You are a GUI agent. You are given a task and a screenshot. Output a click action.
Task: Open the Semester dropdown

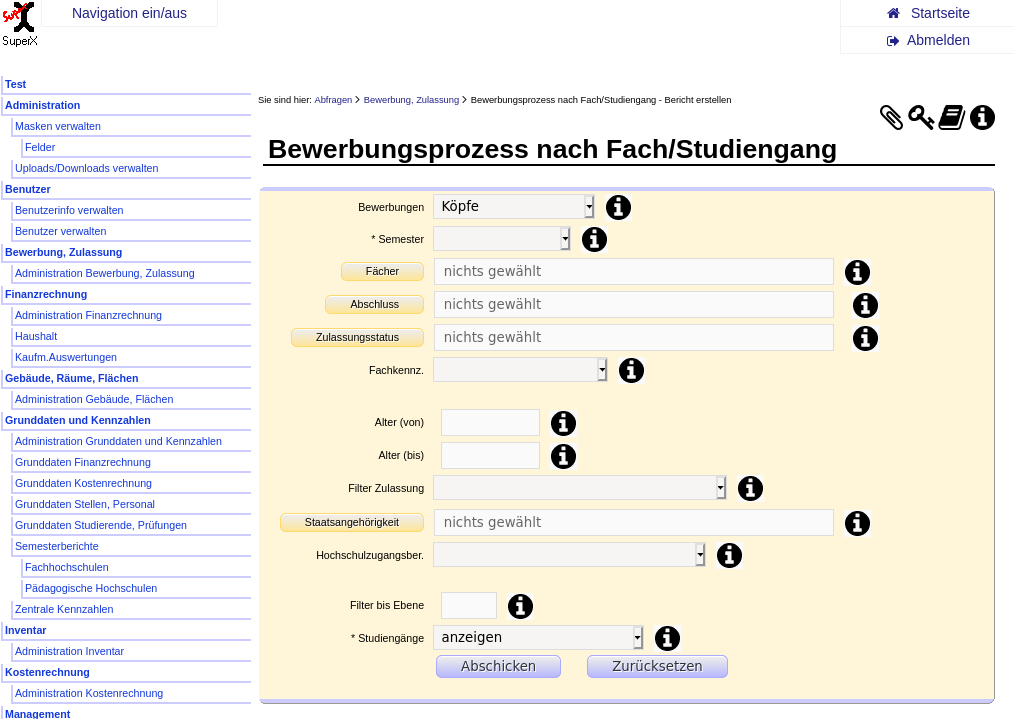501,239
